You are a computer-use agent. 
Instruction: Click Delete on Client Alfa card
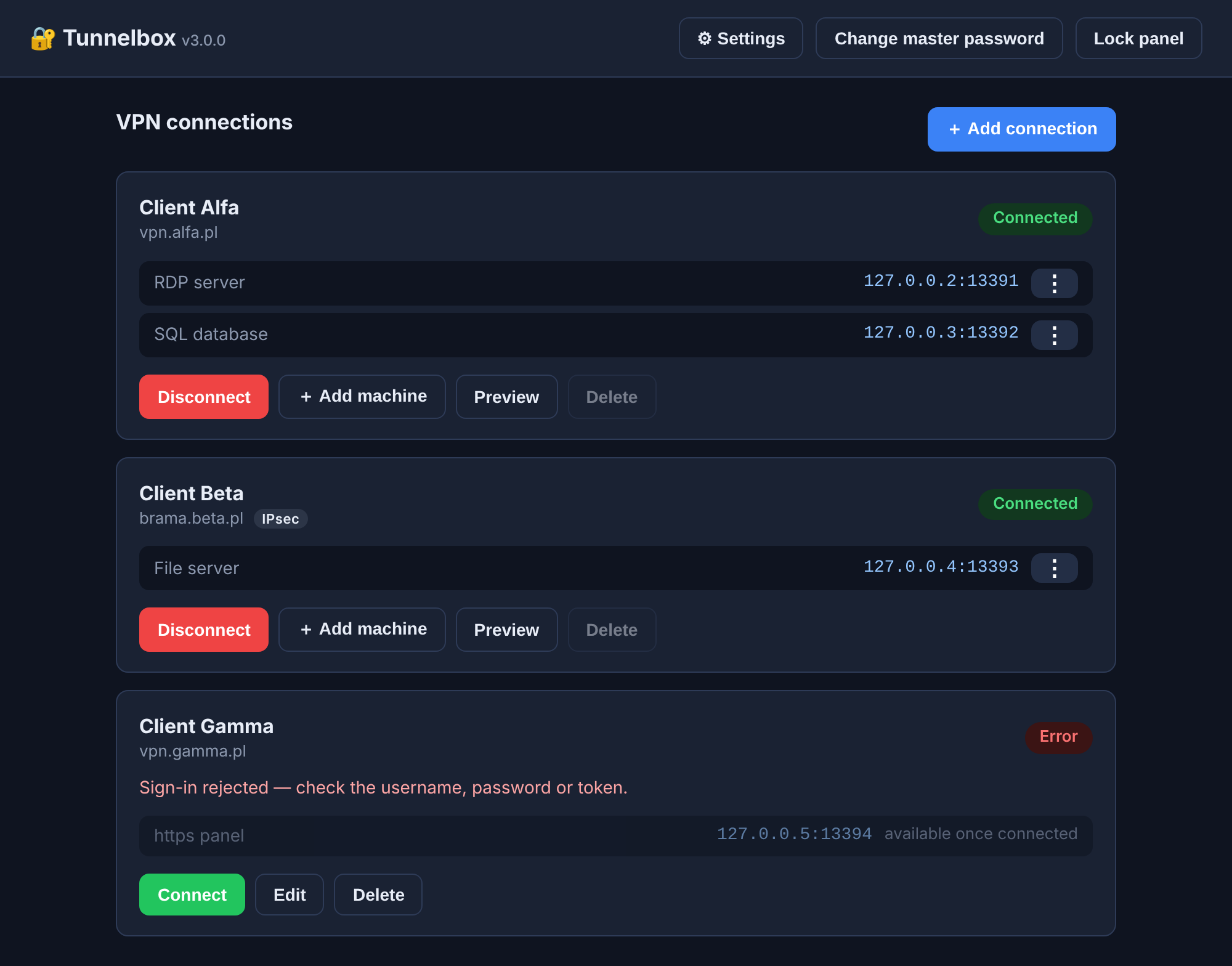pyautogui.click(x=612, y=397)
